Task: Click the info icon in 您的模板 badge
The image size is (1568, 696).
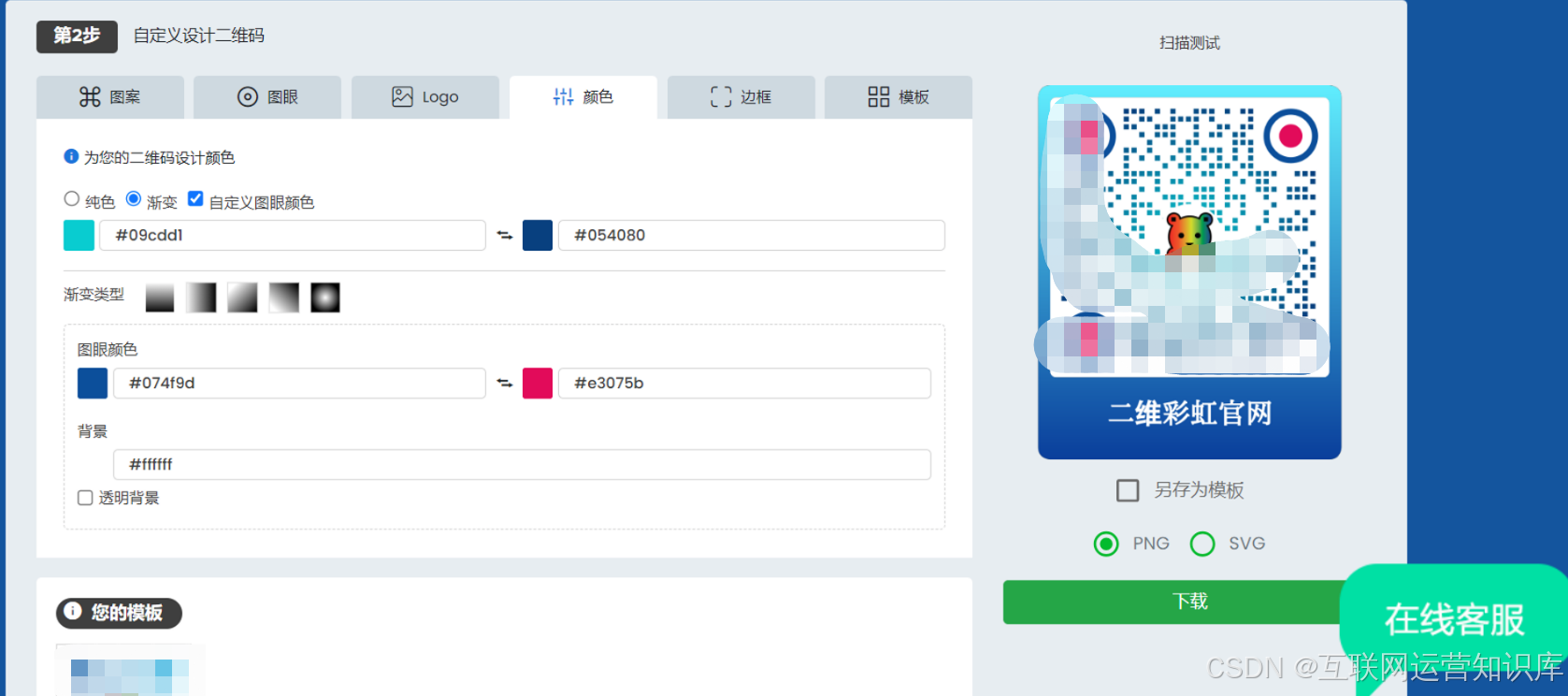Action: [x=73, y=611]
